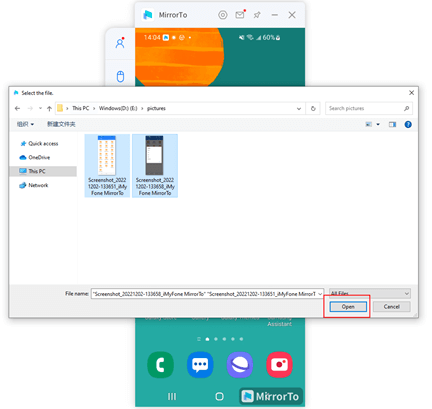432x409 pixels.
Task: Go up one folder level
Action: (x=49, y=108)
